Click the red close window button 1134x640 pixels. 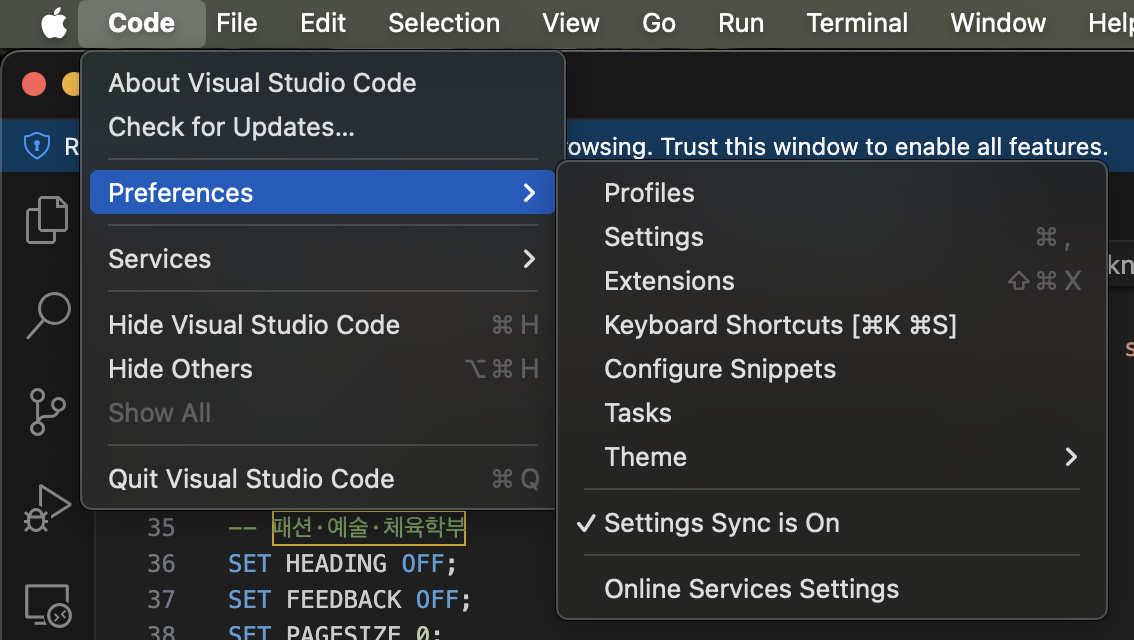click(x=34, y=84)
